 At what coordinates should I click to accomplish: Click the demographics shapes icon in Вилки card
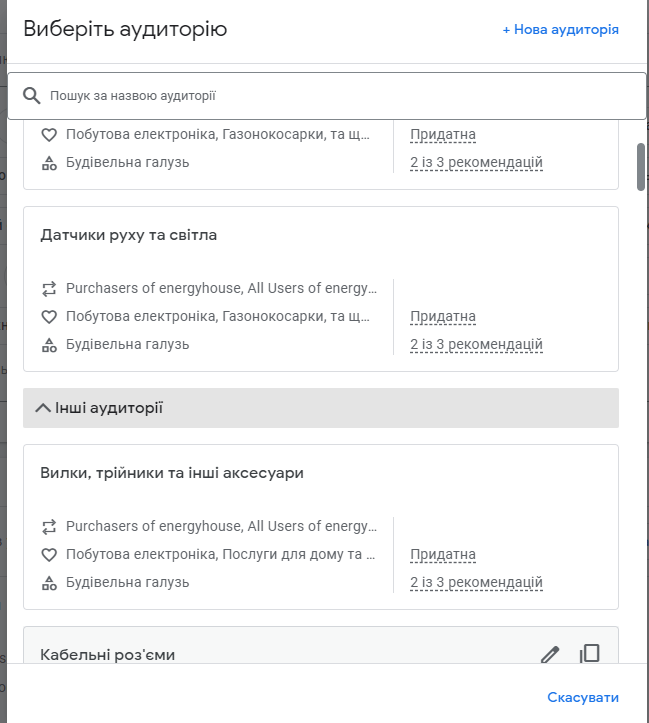point(49,583)
